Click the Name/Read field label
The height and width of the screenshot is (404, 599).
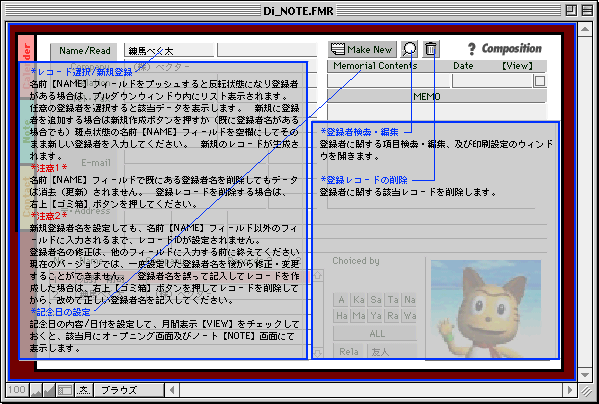pos(84,51)
